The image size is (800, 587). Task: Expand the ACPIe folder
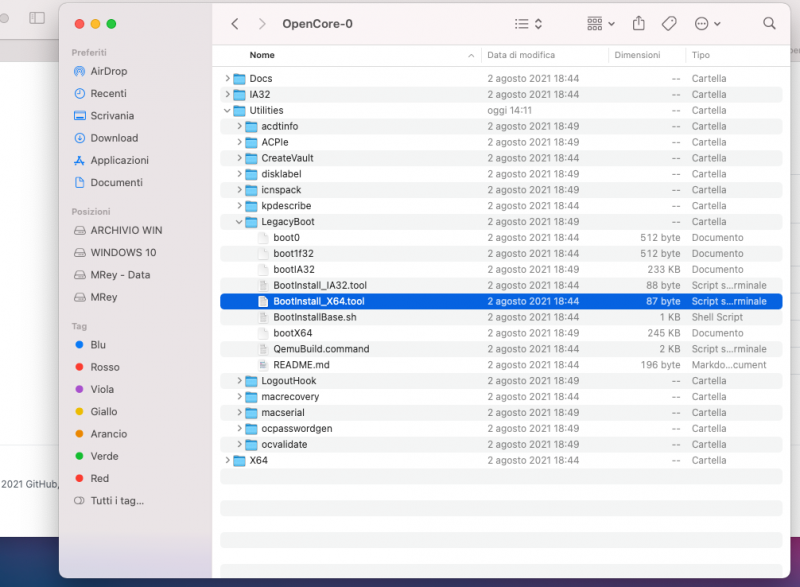[x=239, y=142]
